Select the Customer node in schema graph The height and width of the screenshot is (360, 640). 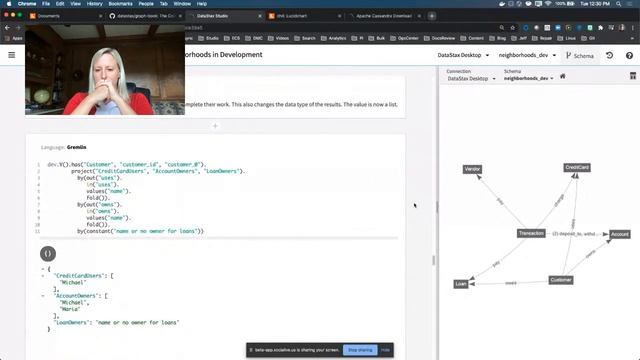tap(561, 280)
